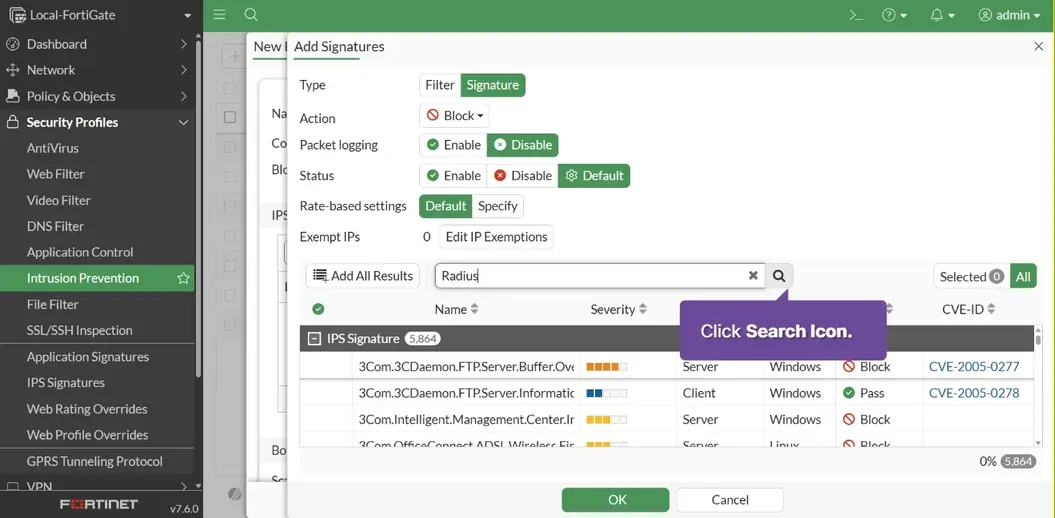Click severity bar of 3Com.Intelligent.Management.Center row

606,420
